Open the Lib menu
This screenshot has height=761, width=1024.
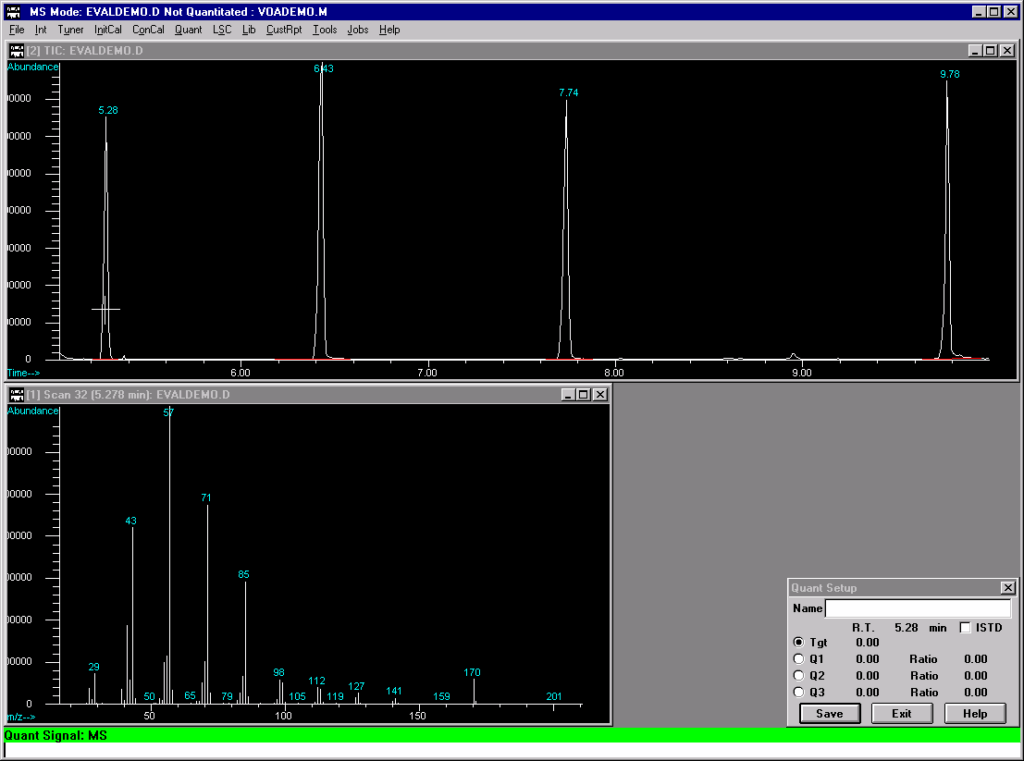click(x=248, y=30)
